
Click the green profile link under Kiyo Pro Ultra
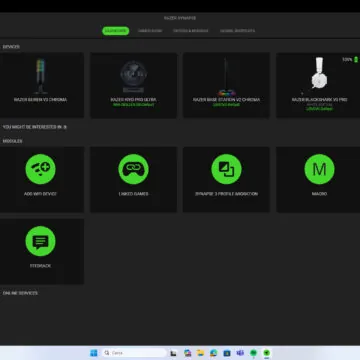pyautogui.click(x=133, y=105)
